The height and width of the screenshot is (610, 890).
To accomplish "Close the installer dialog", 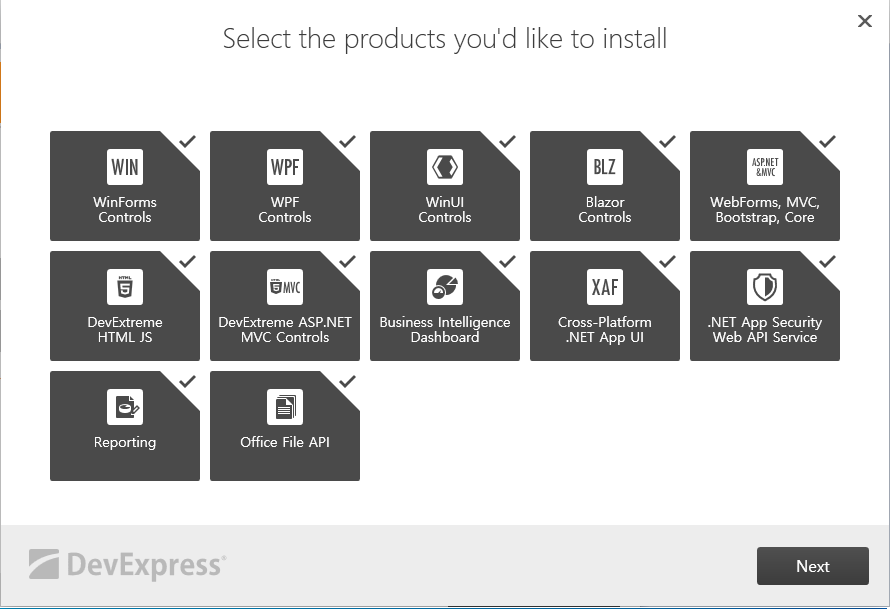I will click(865, 21).
